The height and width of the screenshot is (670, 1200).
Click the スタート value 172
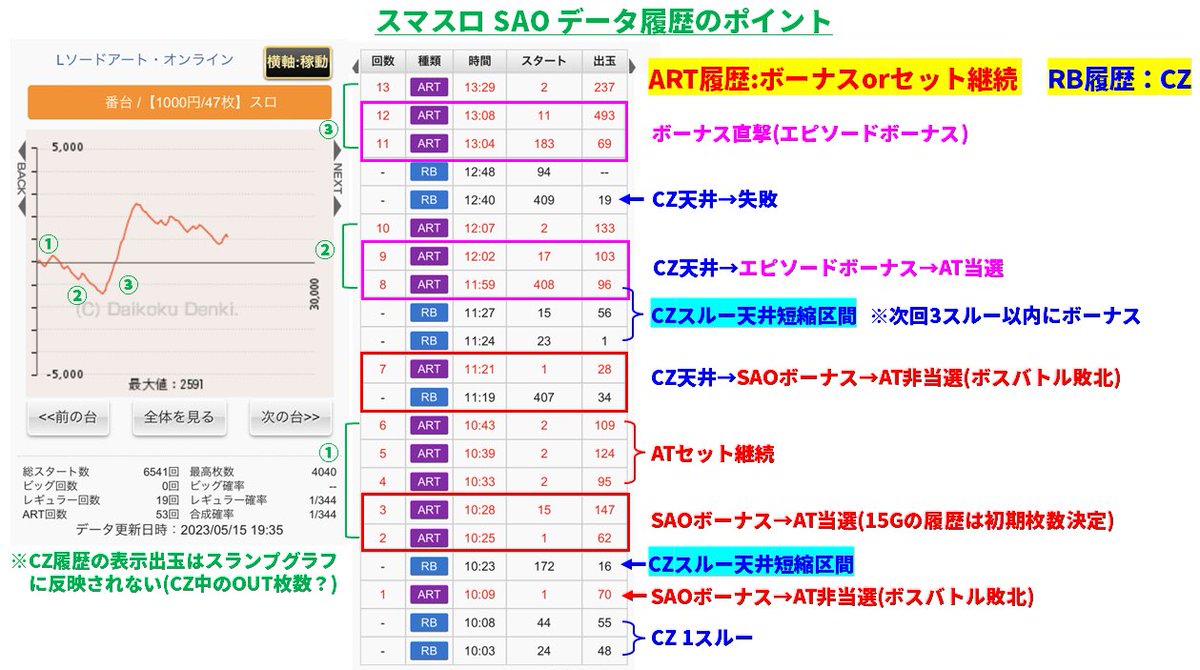[x=542, y=566]
